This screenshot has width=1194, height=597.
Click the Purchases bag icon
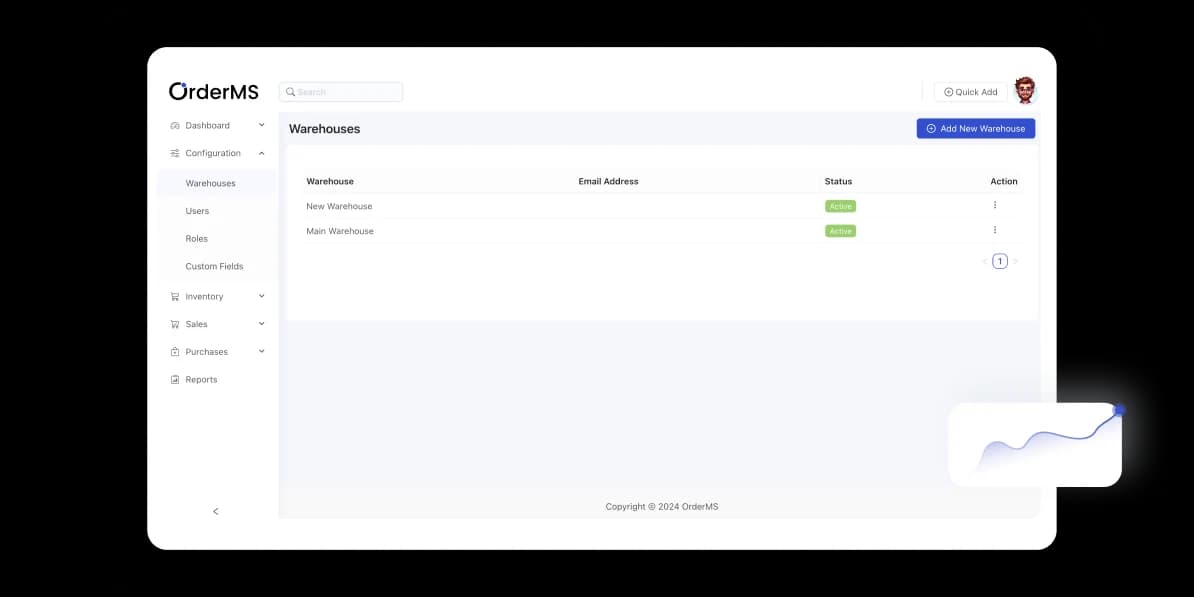(175, 352)
